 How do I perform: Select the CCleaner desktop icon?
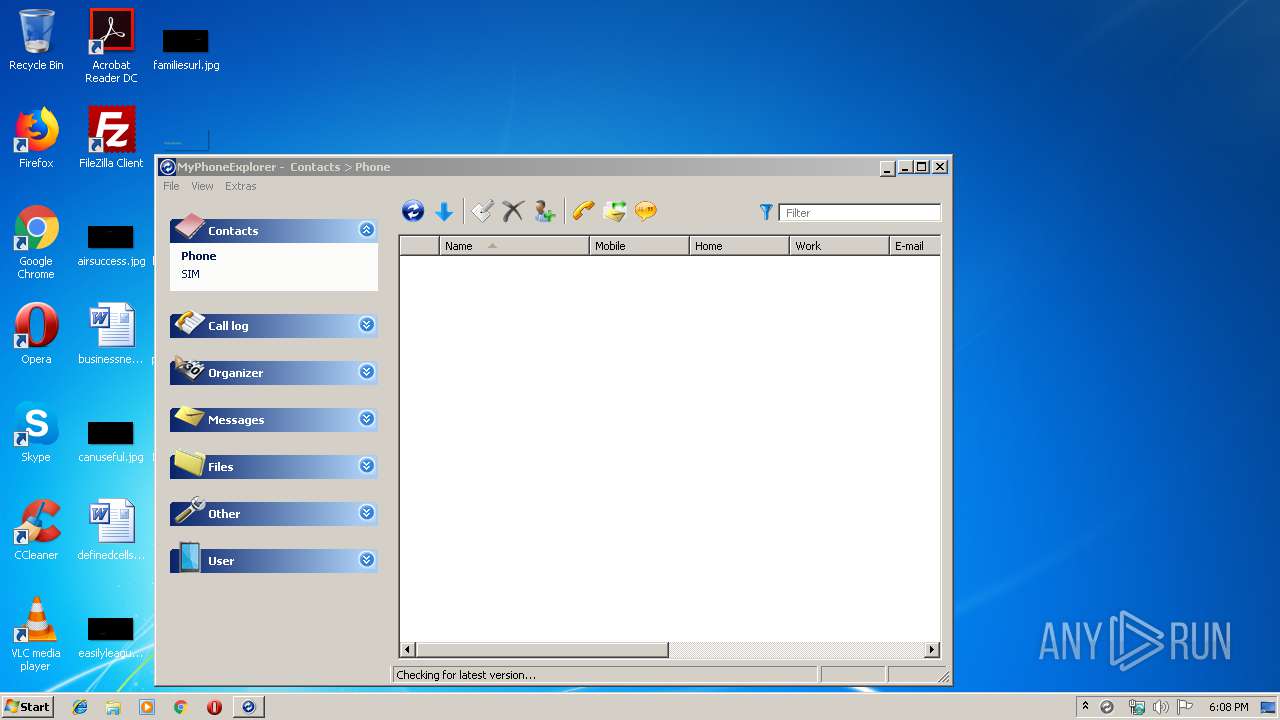[36, 530]
